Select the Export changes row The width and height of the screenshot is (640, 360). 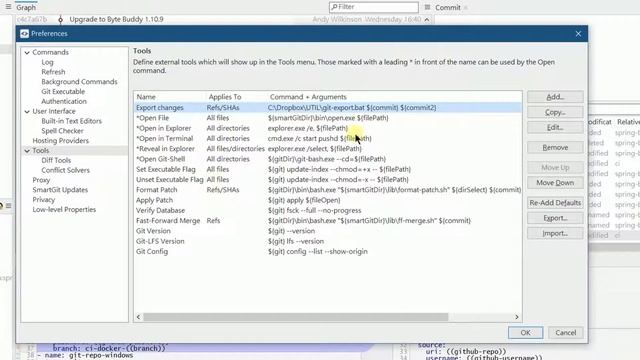pos(328,108)
